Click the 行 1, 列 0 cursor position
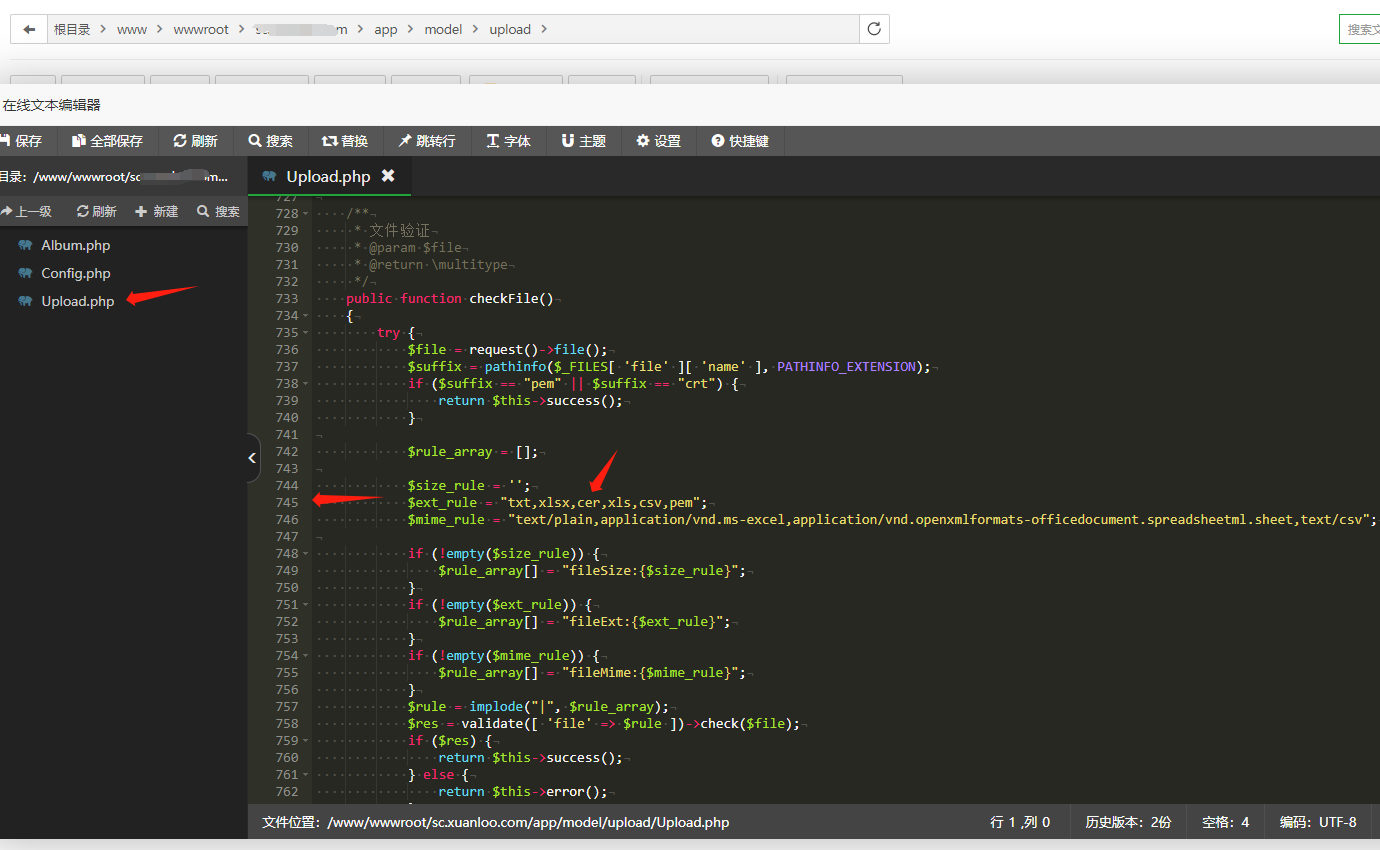Screen dimensions: 1380x850 [1020, 822]
